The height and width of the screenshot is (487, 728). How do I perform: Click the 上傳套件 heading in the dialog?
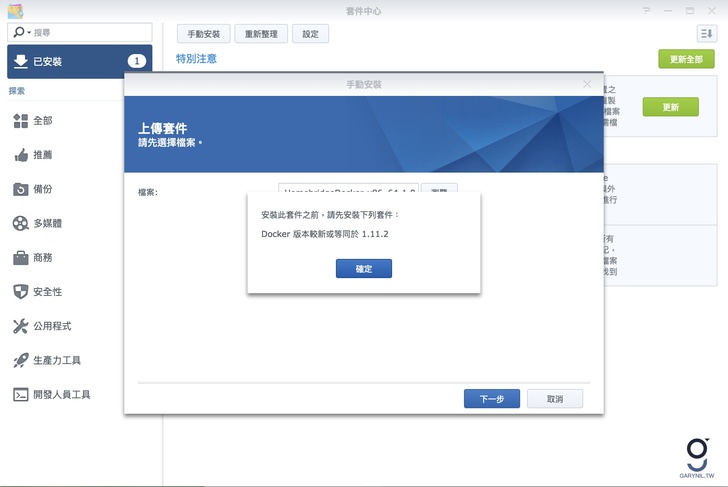[162, 128]
